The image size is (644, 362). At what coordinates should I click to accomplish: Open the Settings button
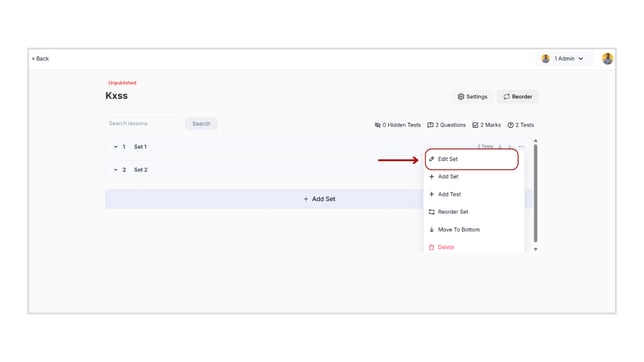[x=472, y=97]
